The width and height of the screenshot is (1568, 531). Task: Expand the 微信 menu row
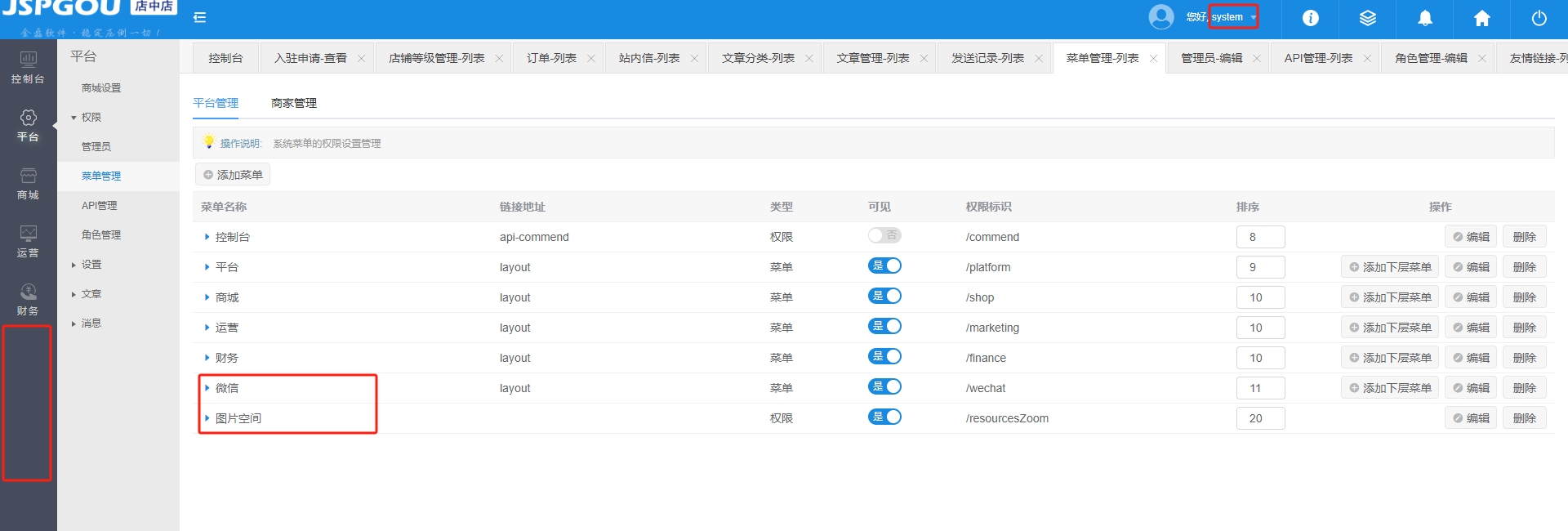[x=207, y=388]
